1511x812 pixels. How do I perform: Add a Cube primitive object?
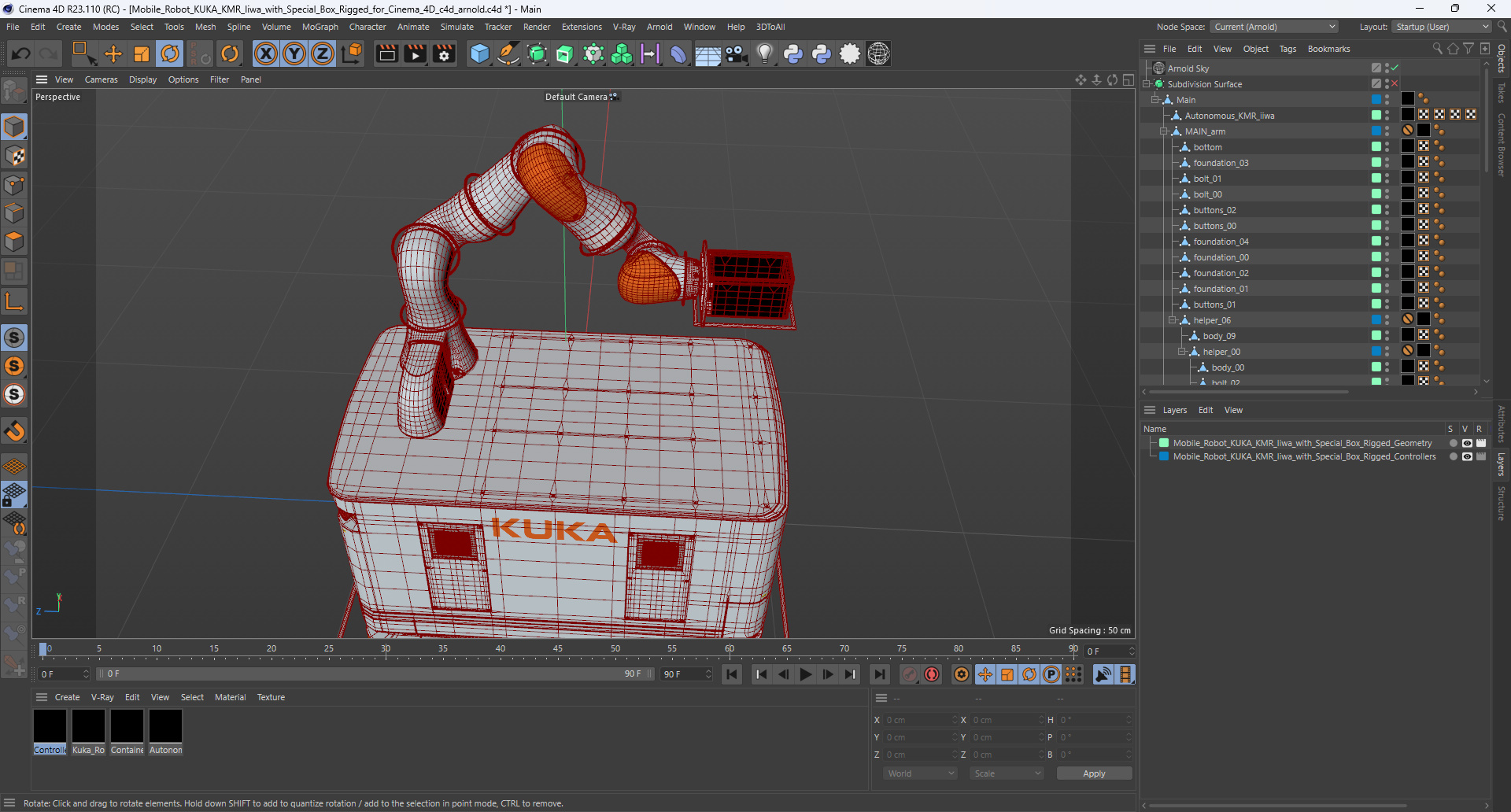pyautogui.click(x=479, y=54)
